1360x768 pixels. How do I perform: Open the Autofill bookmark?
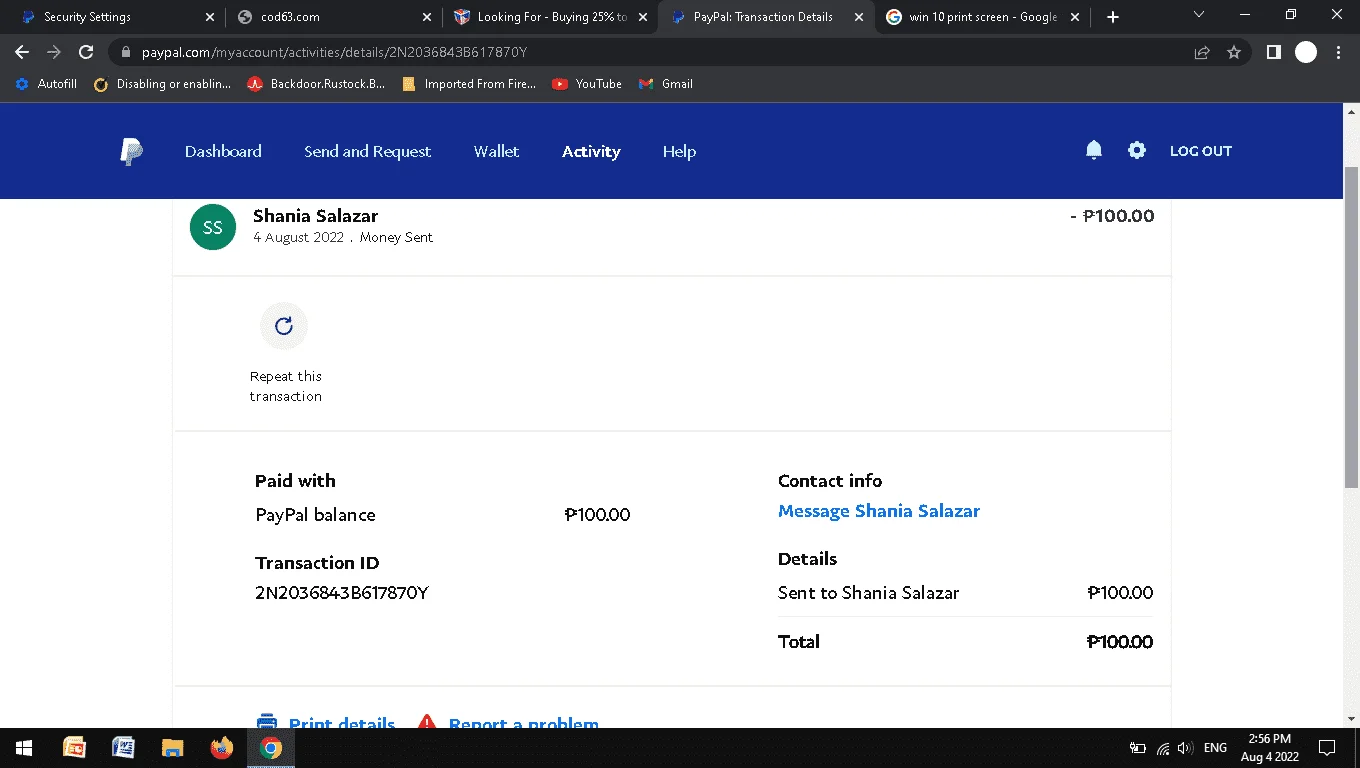[47, 84]
